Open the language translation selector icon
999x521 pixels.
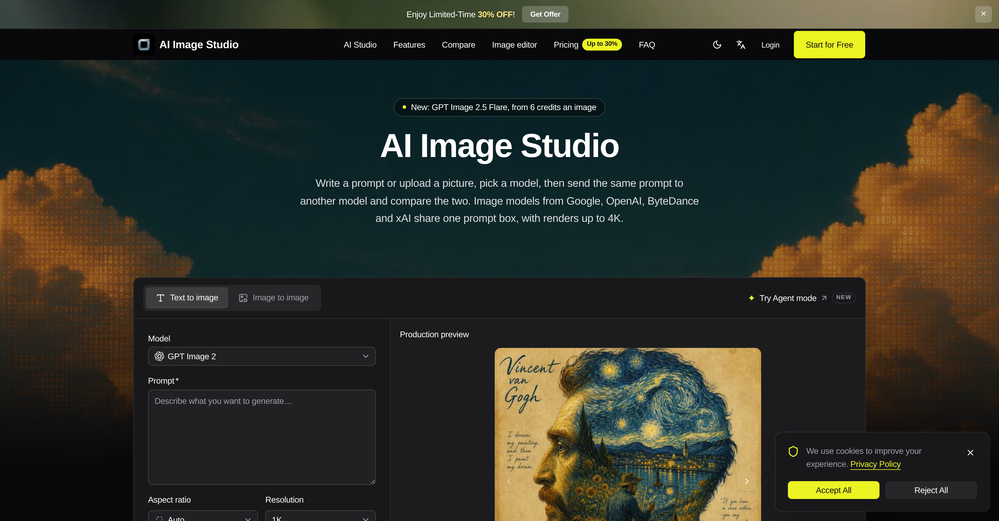pos(740,45)
